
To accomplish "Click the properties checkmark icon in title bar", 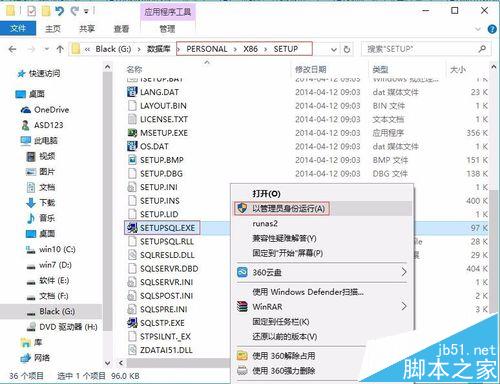I will click(31, 11).
